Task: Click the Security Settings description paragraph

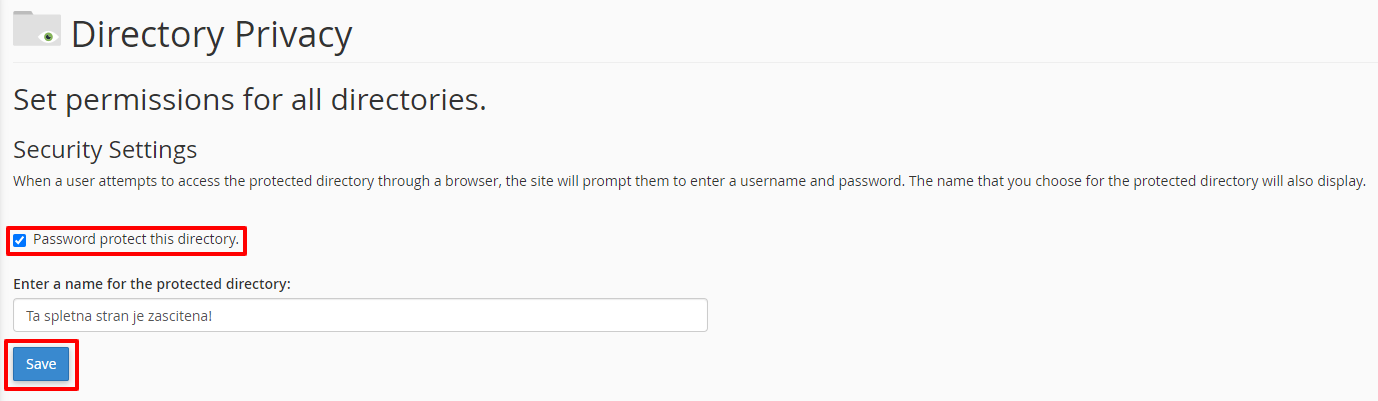Action: pos(689,182)
